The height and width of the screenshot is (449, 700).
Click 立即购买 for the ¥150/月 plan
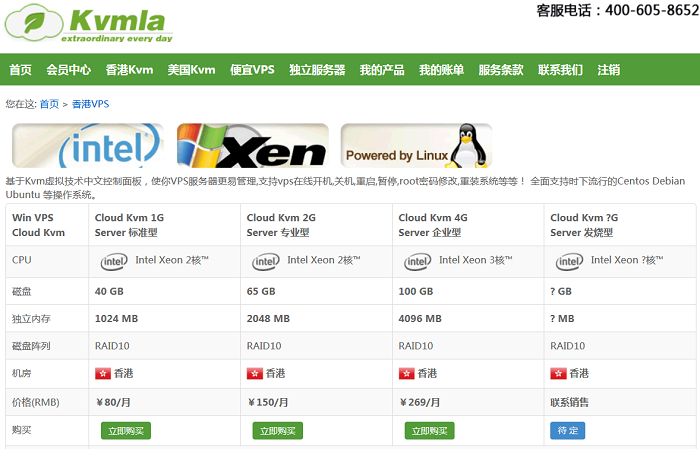[x=278, y=431]
